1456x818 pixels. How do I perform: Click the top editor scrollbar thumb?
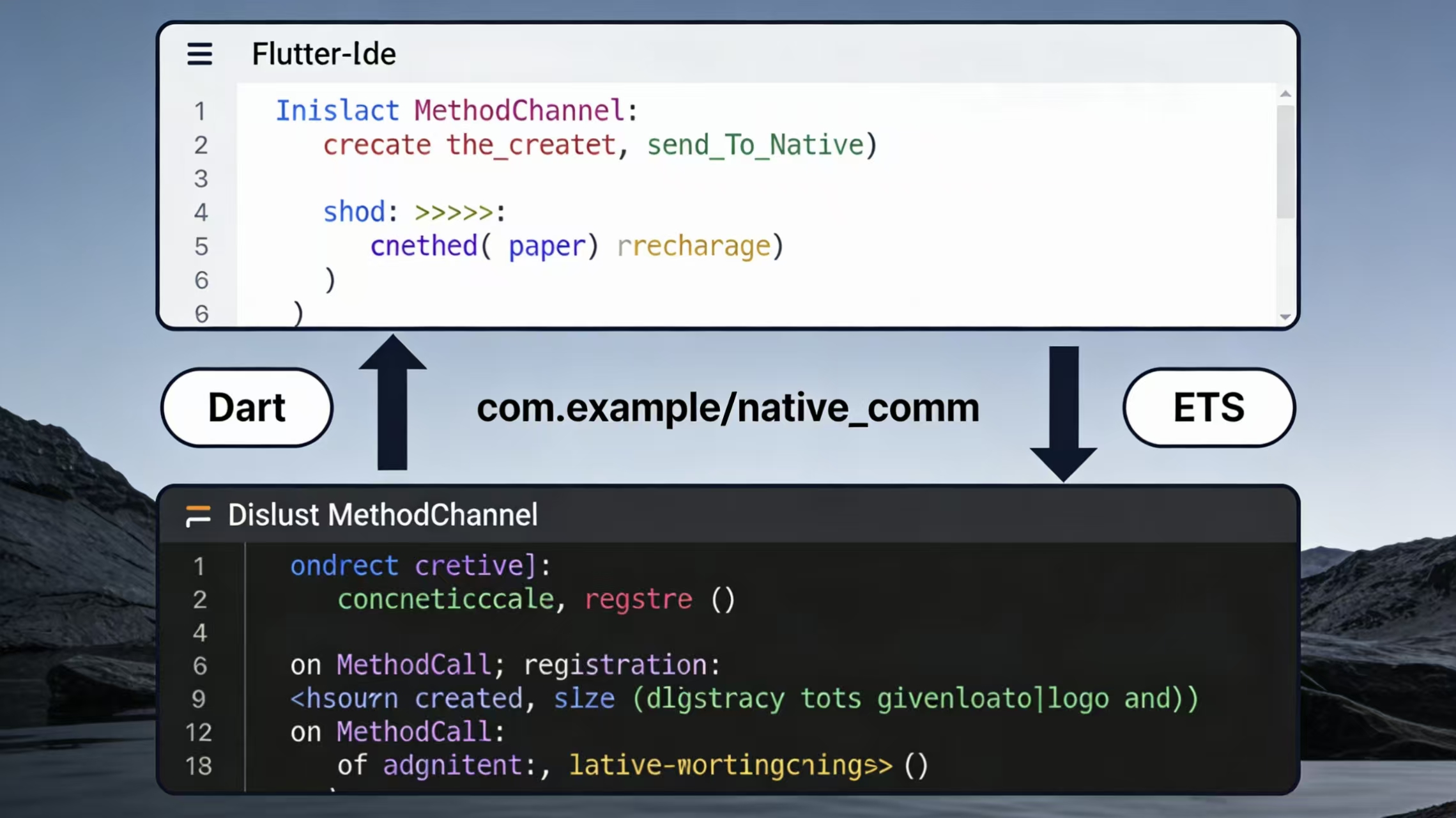(x=1285, y=161)
